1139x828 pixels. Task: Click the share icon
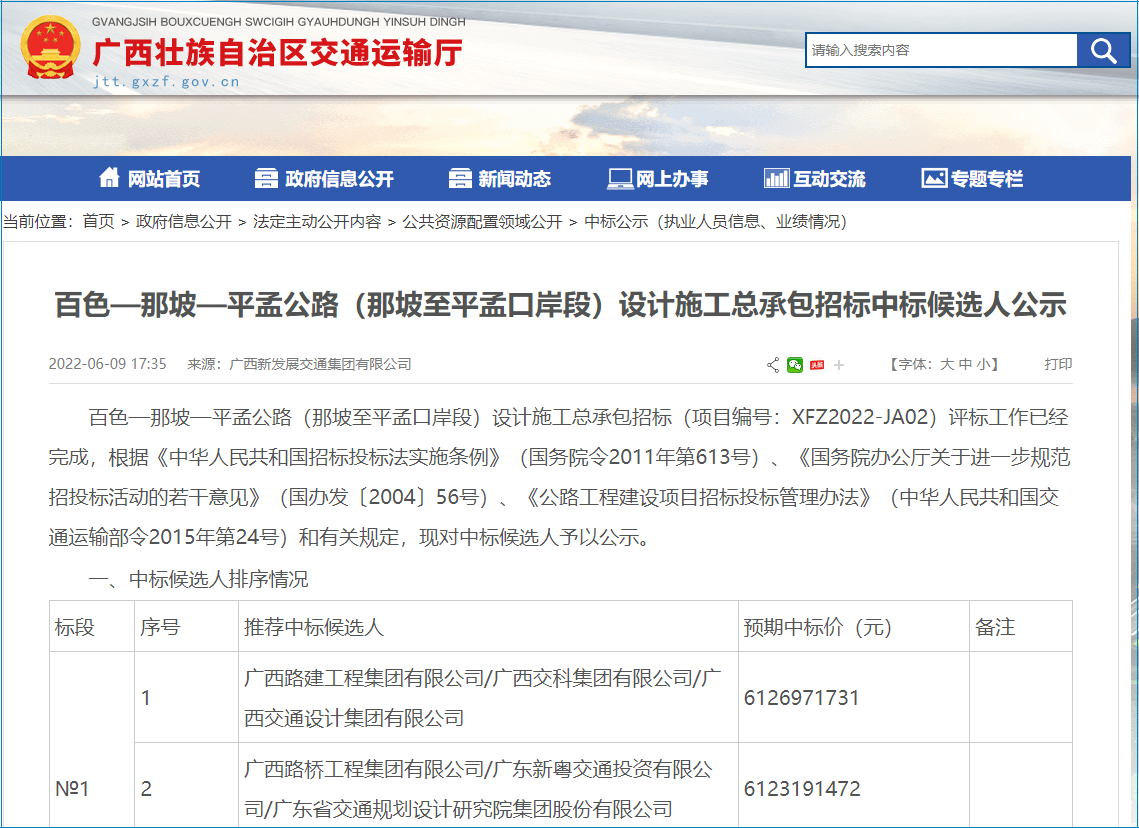[x=773, y=365]
